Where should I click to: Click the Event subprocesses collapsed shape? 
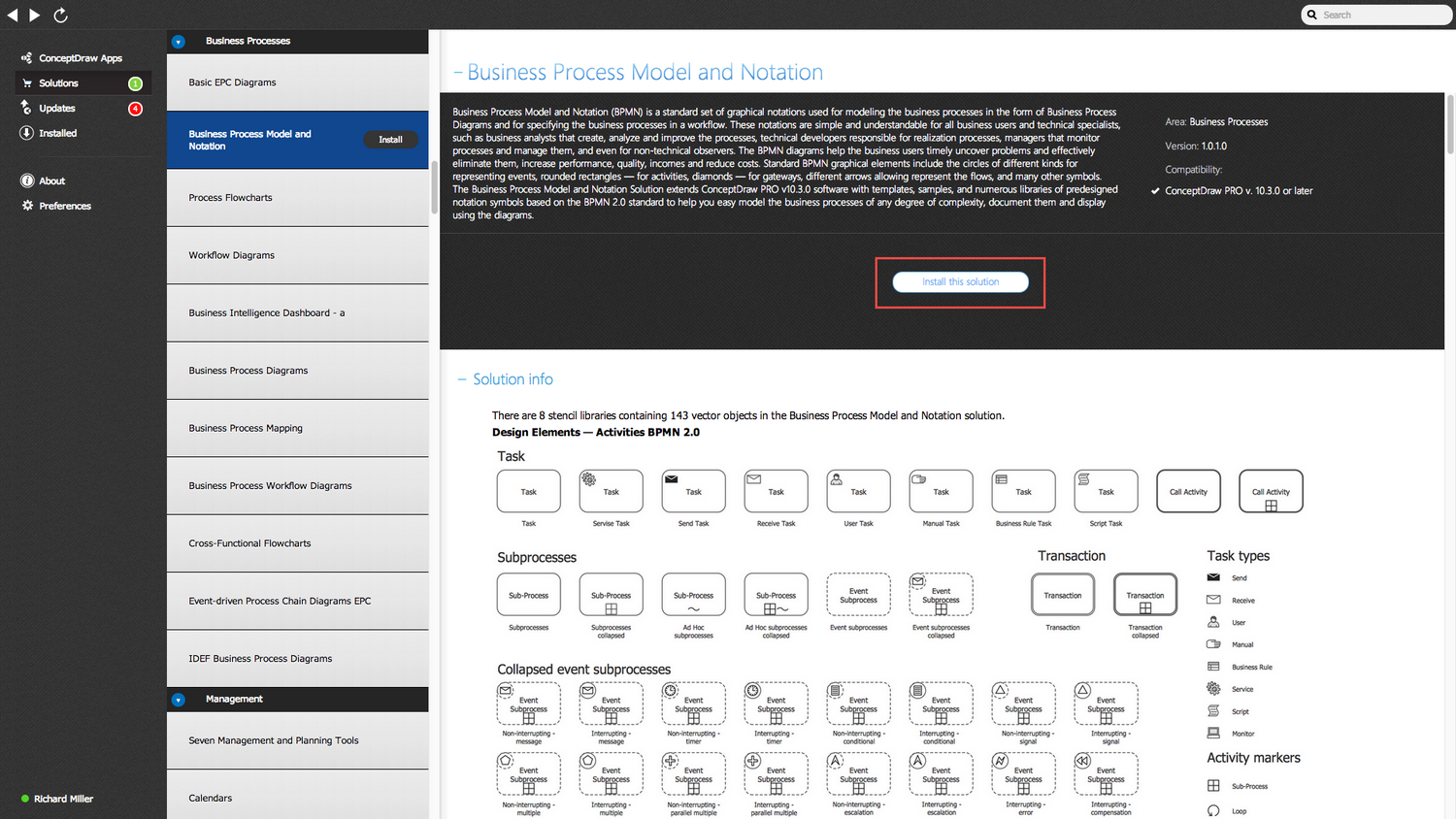[x=941, y=595]
